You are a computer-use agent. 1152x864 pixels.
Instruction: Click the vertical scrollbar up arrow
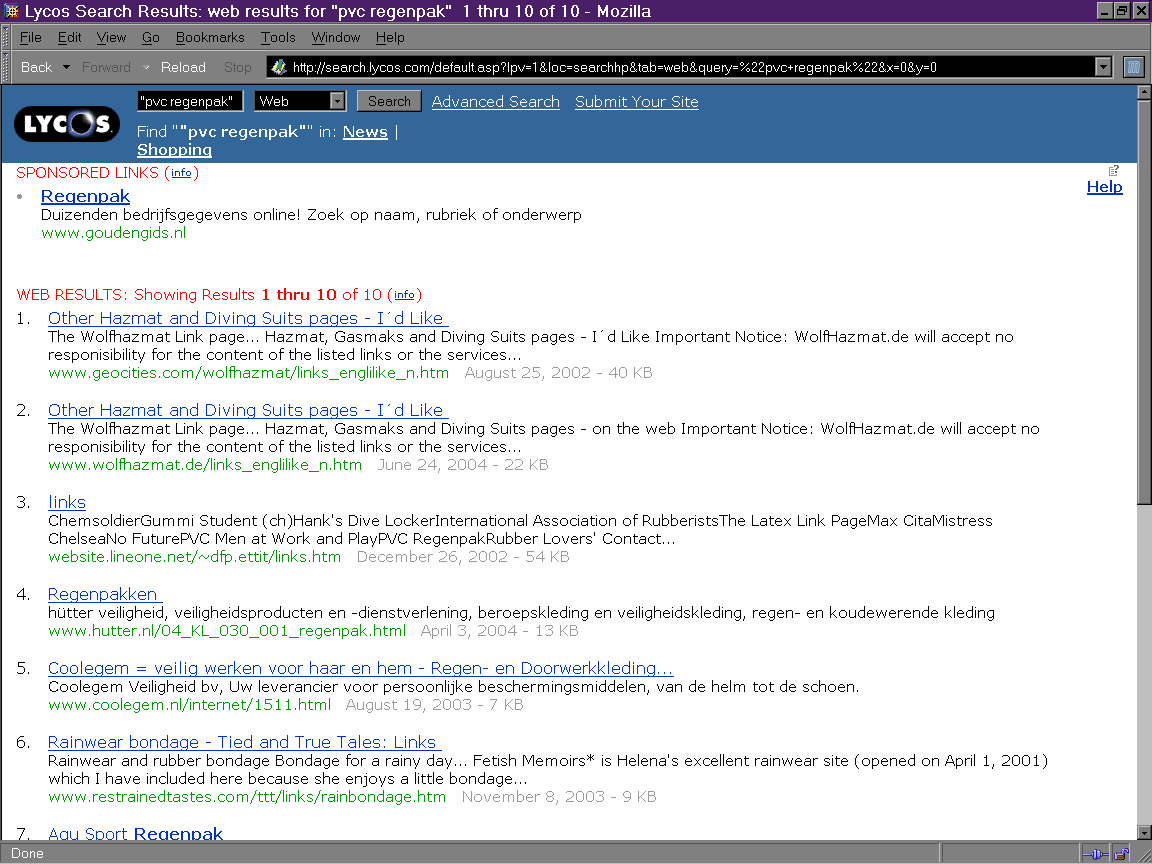pos(1144,93)
